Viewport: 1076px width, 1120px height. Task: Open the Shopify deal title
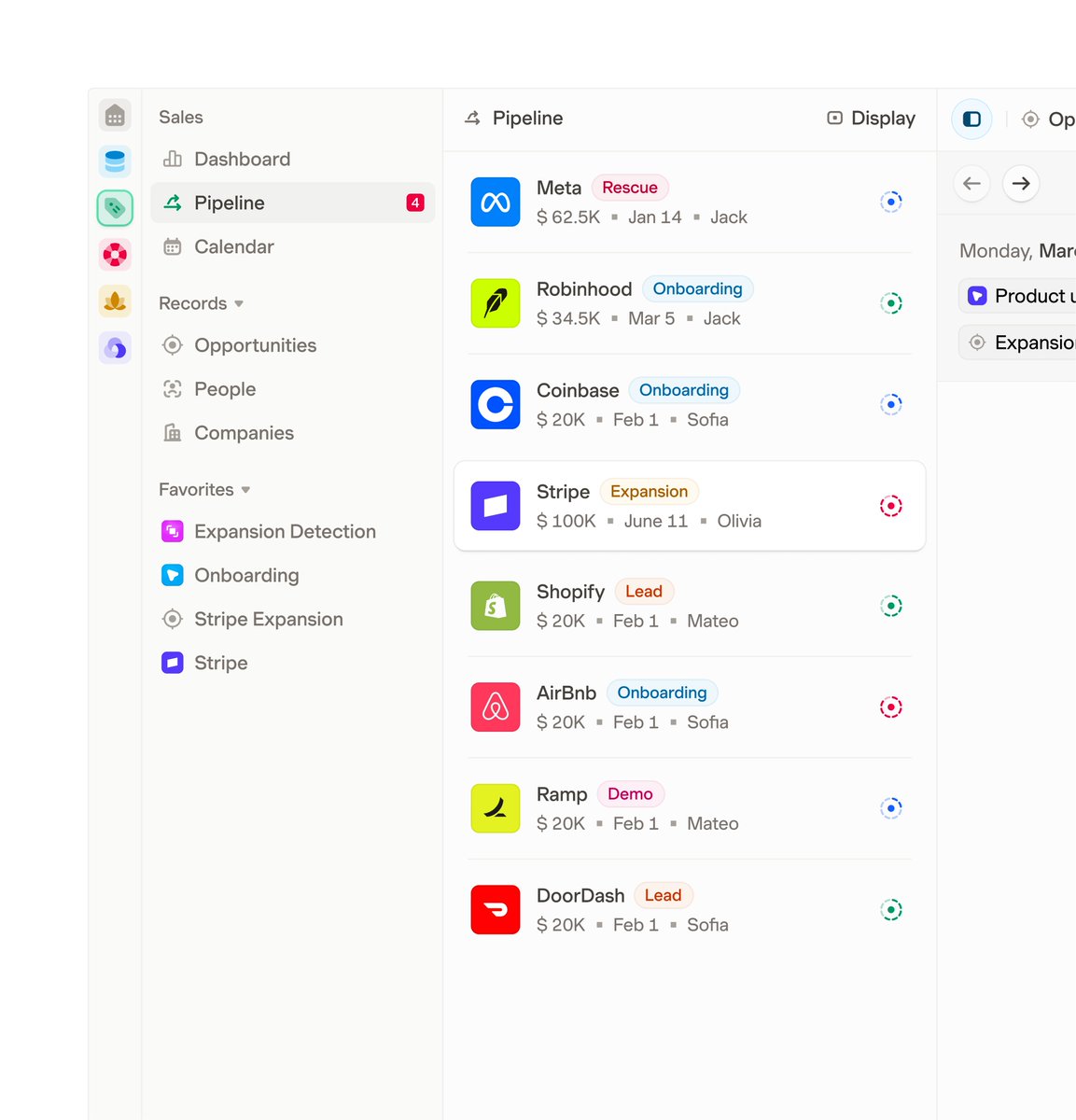click(571, 592)
